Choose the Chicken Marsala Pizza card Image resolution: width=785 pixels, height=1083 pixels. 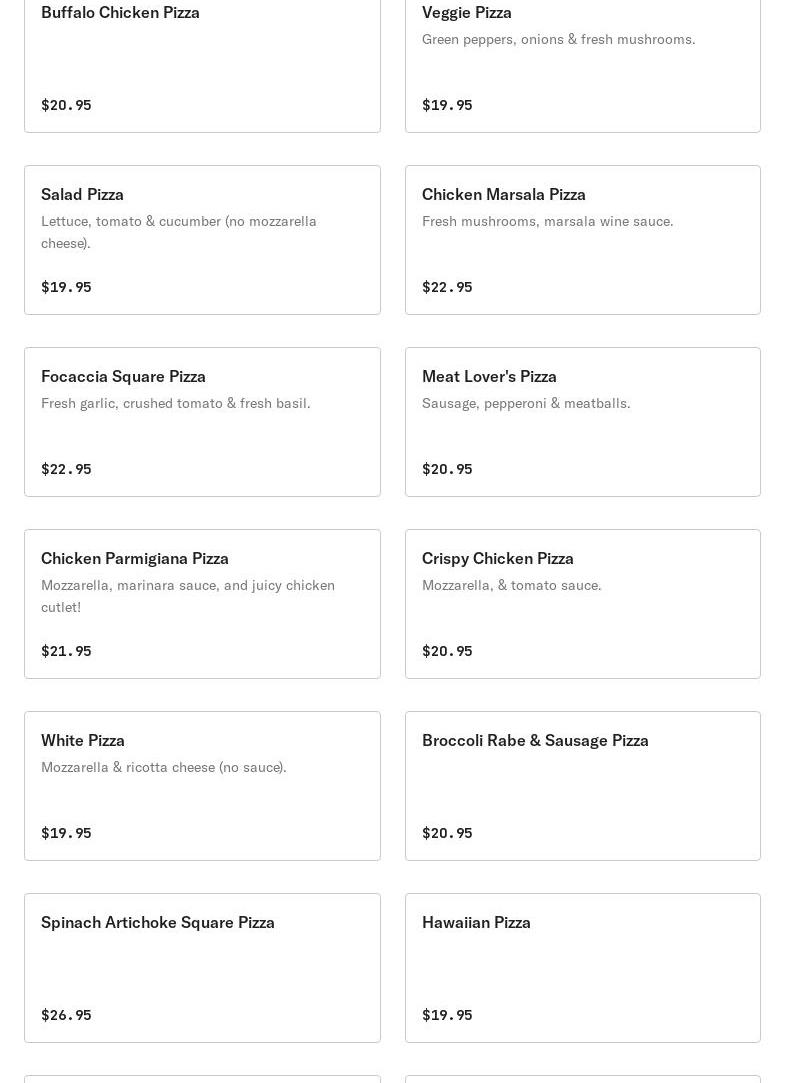pyautogui.click(x=582, y=240)
